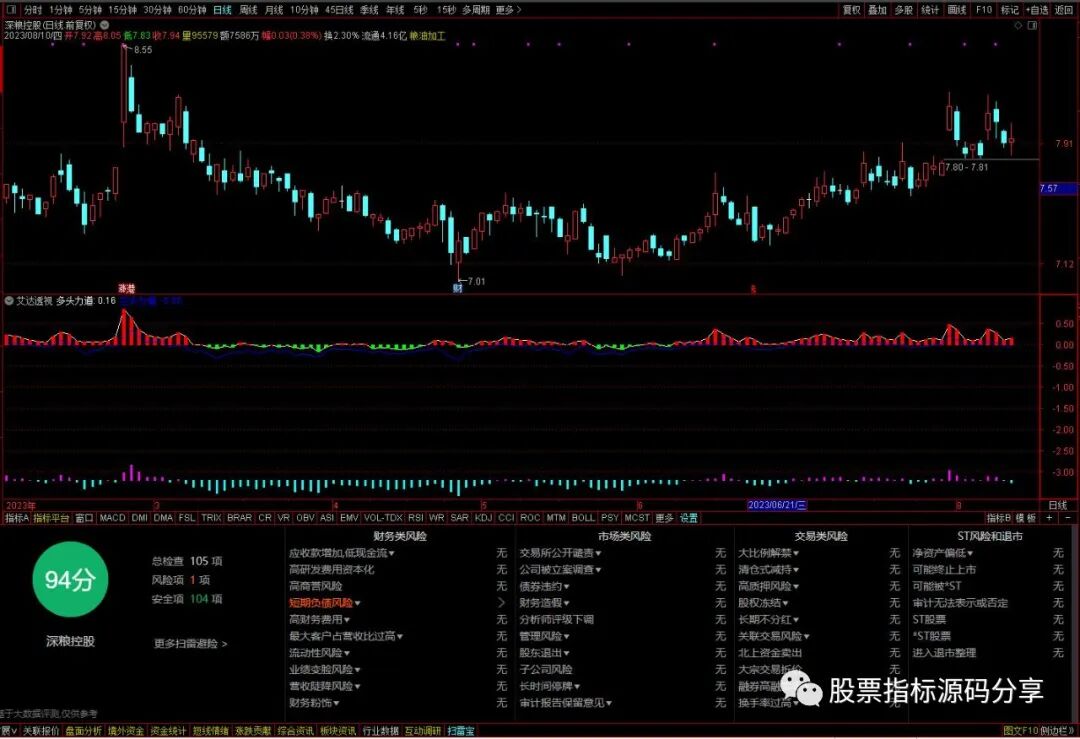The width and height of the screenshot is (1080, 739).
Task: Click the 财 marker below the 7.01 low
Action: [457, 288]
